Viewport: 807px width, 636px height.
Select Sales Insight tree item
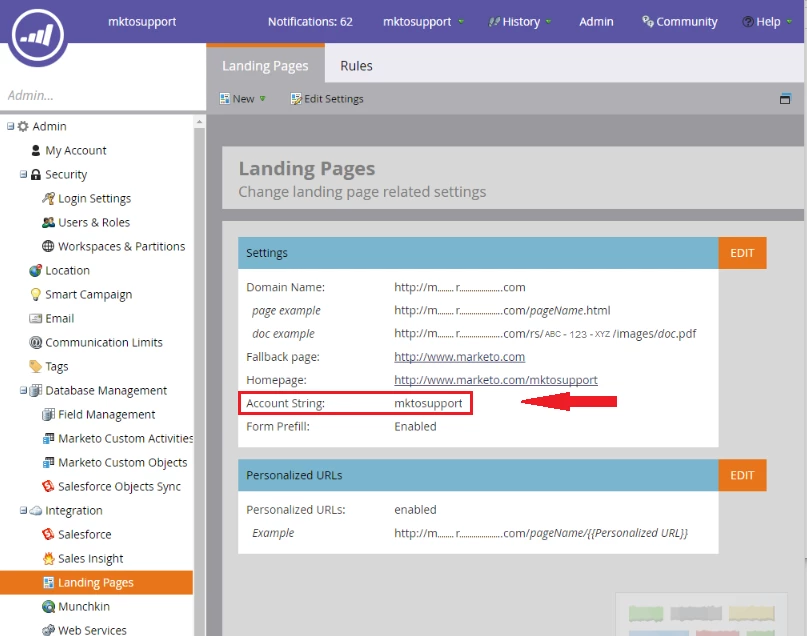coord(91,558)
